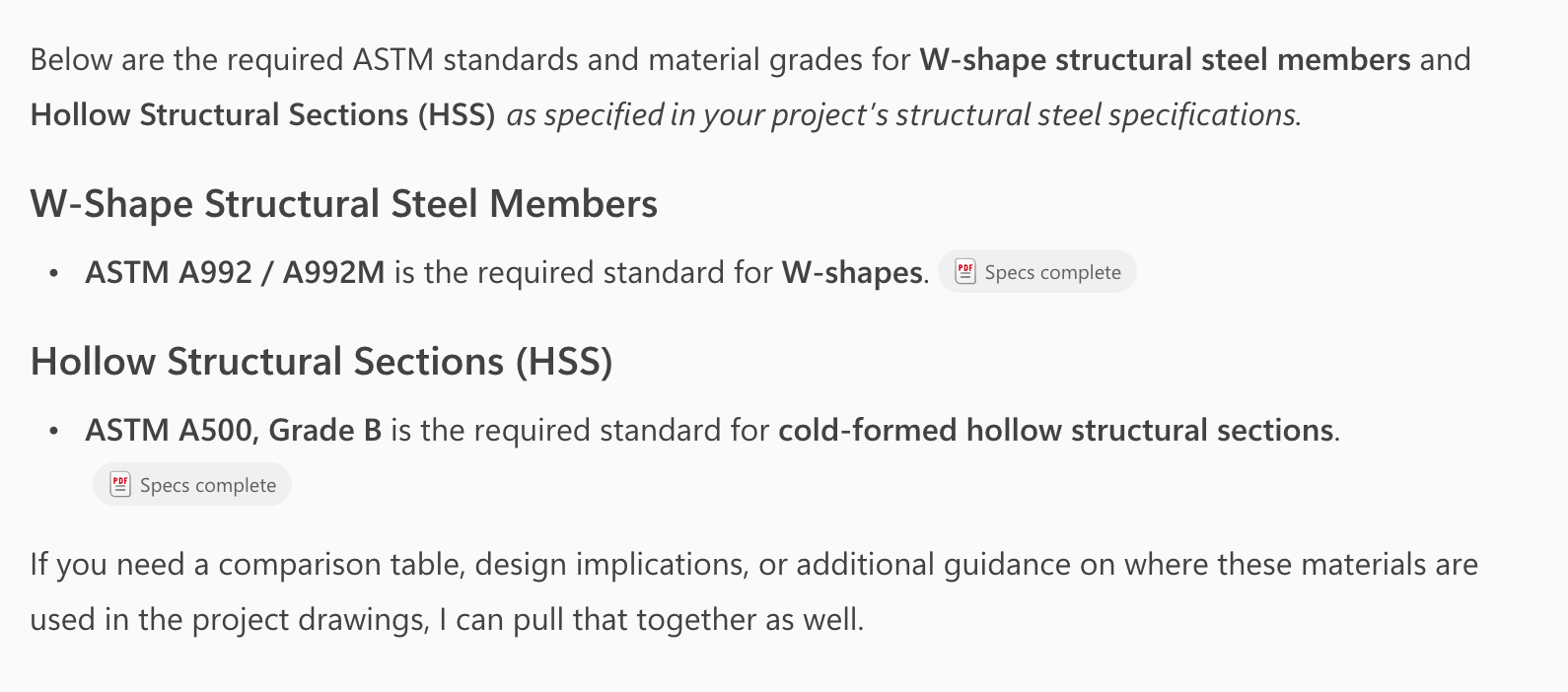Click the bullet point before ASTM A992
Viewport: 1568px width, 692px height.
click(x=53, y=273)
